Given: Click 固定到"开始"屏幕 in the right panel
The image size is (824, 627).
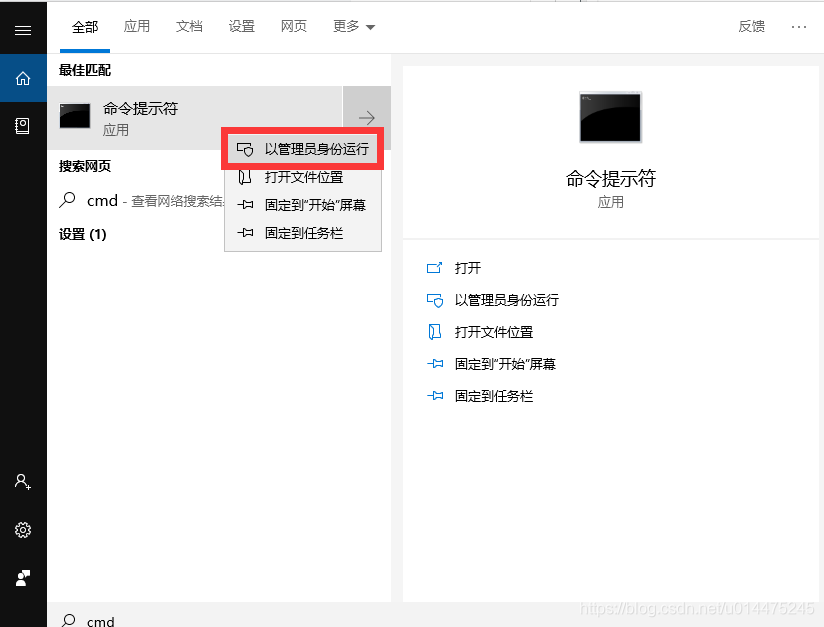Looking at the screenshot, I should click(505, 364).
